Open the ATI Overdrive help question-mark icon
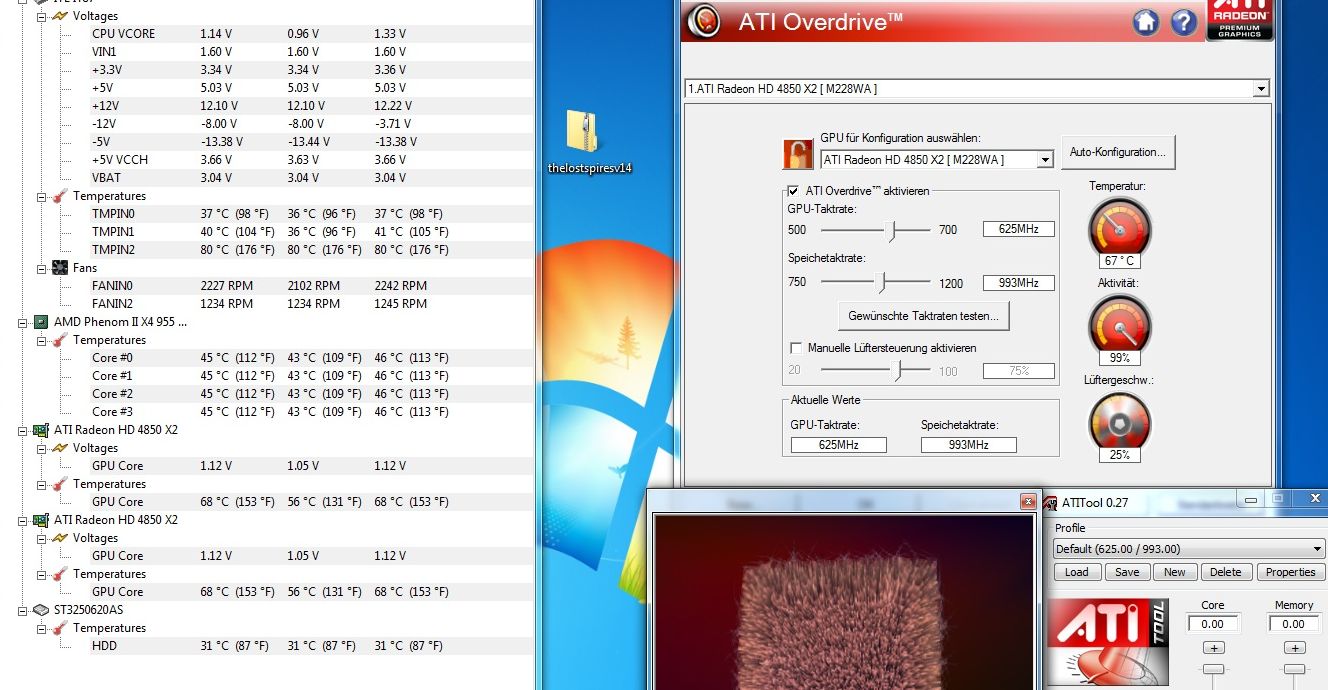Image resolution: width=1328 pixels, height=690 pixels. (1183, 22)
